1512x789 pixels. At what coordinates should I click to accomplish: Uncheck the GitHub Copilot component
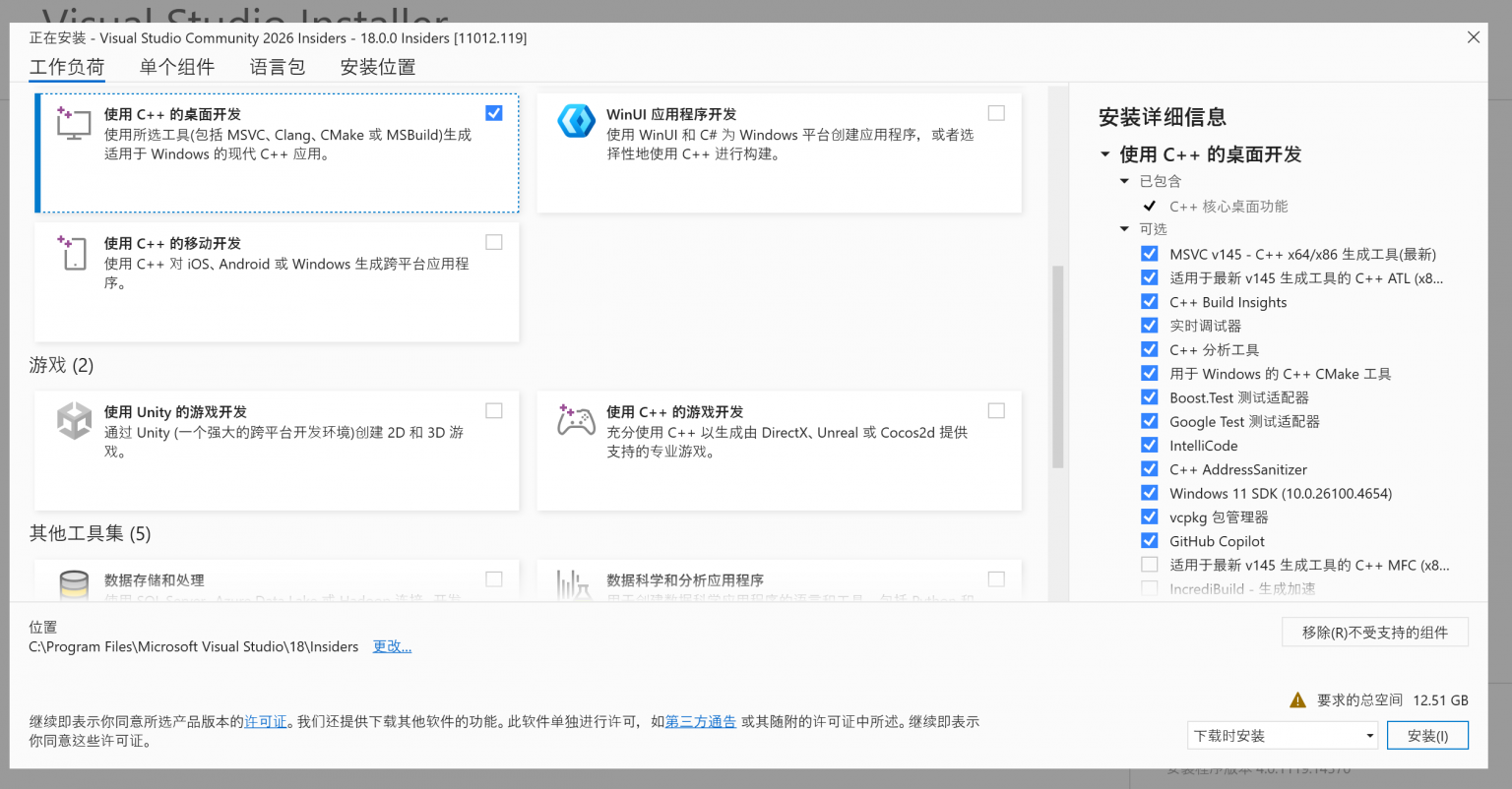1149,540
